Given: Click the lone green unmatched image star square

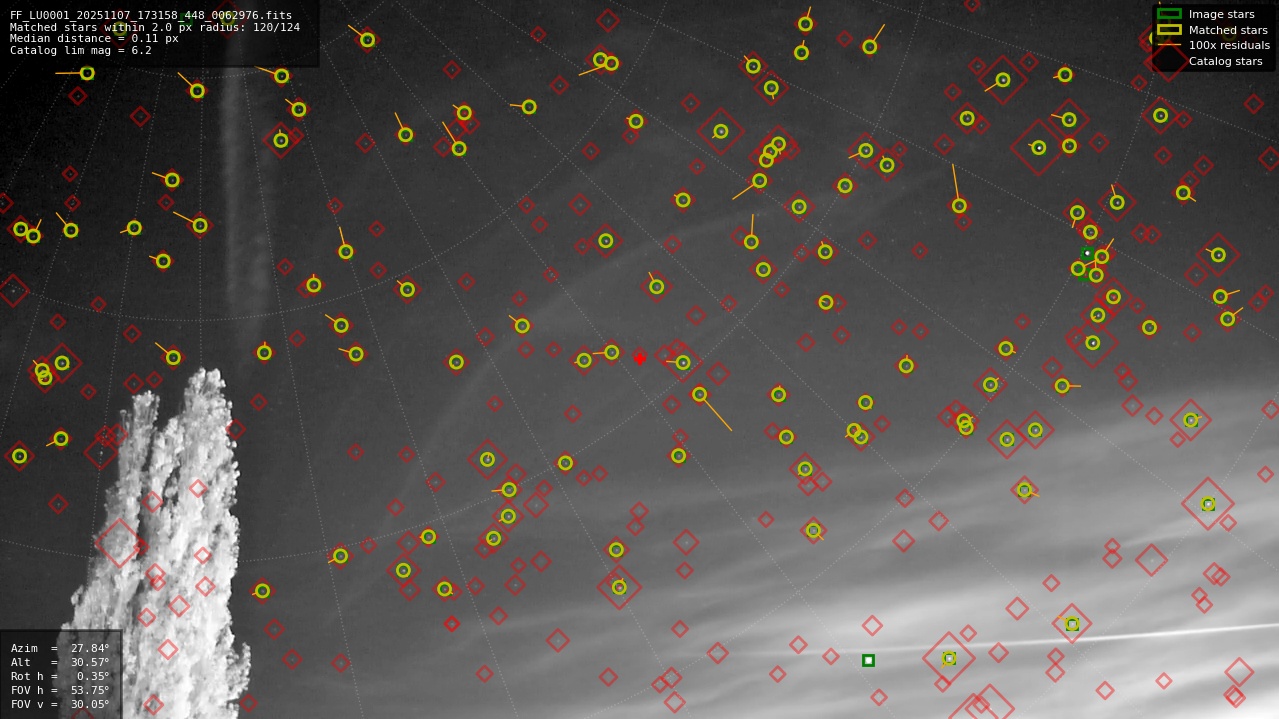Looking at the screenshot, I should (868, 660).
